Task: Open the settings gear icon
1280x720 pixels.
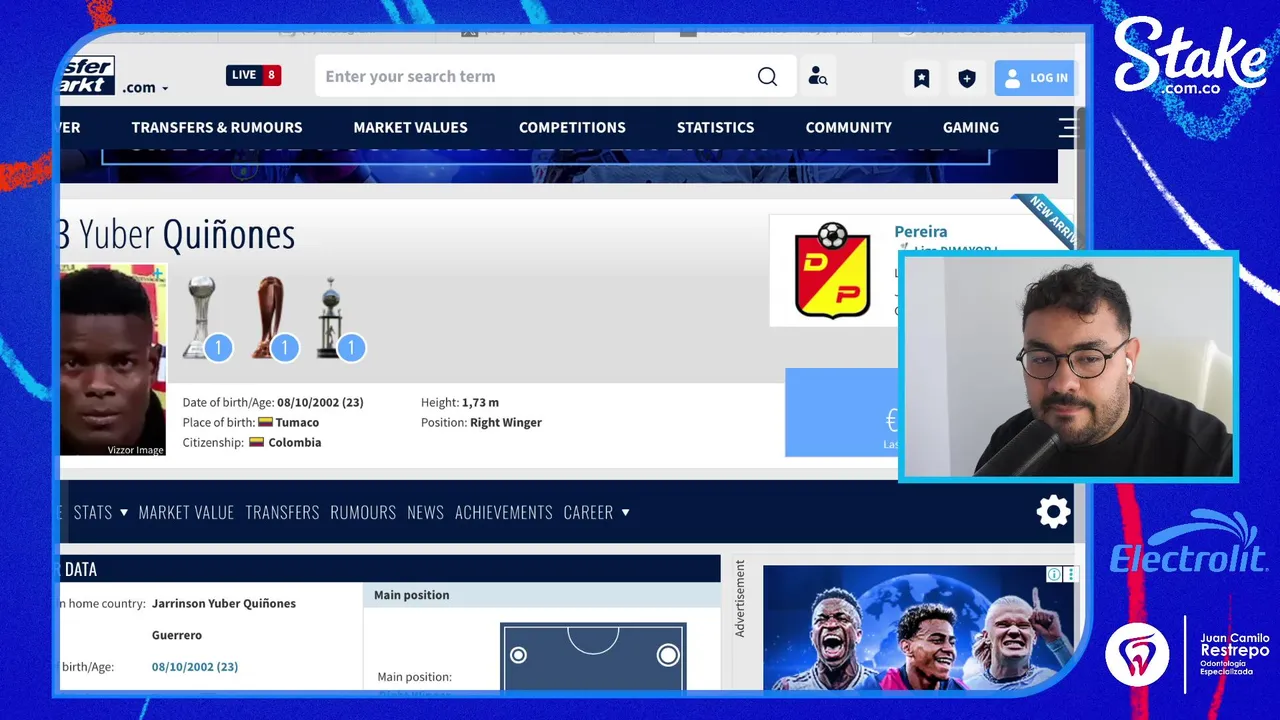Action: [1053, 512]
